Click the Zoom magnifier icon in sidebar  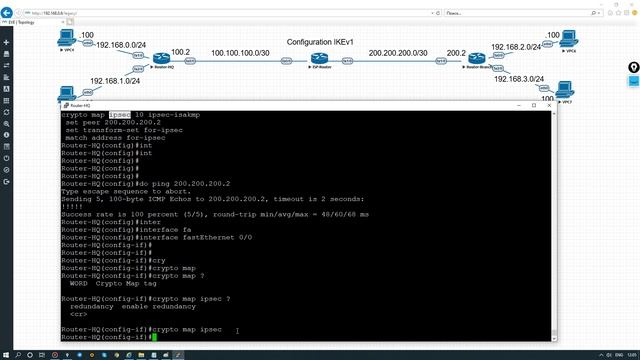pyautogui.click(x=6, y=124)
